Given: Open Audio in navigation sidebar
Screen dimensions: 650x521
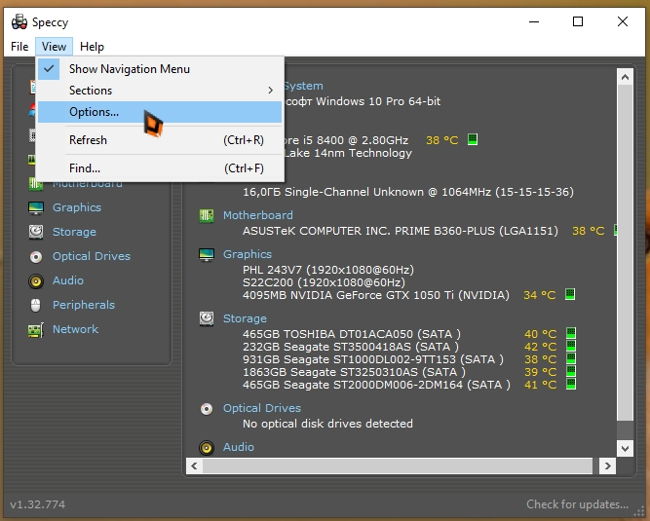Looking at the screenshot, I should click(68, 281).
